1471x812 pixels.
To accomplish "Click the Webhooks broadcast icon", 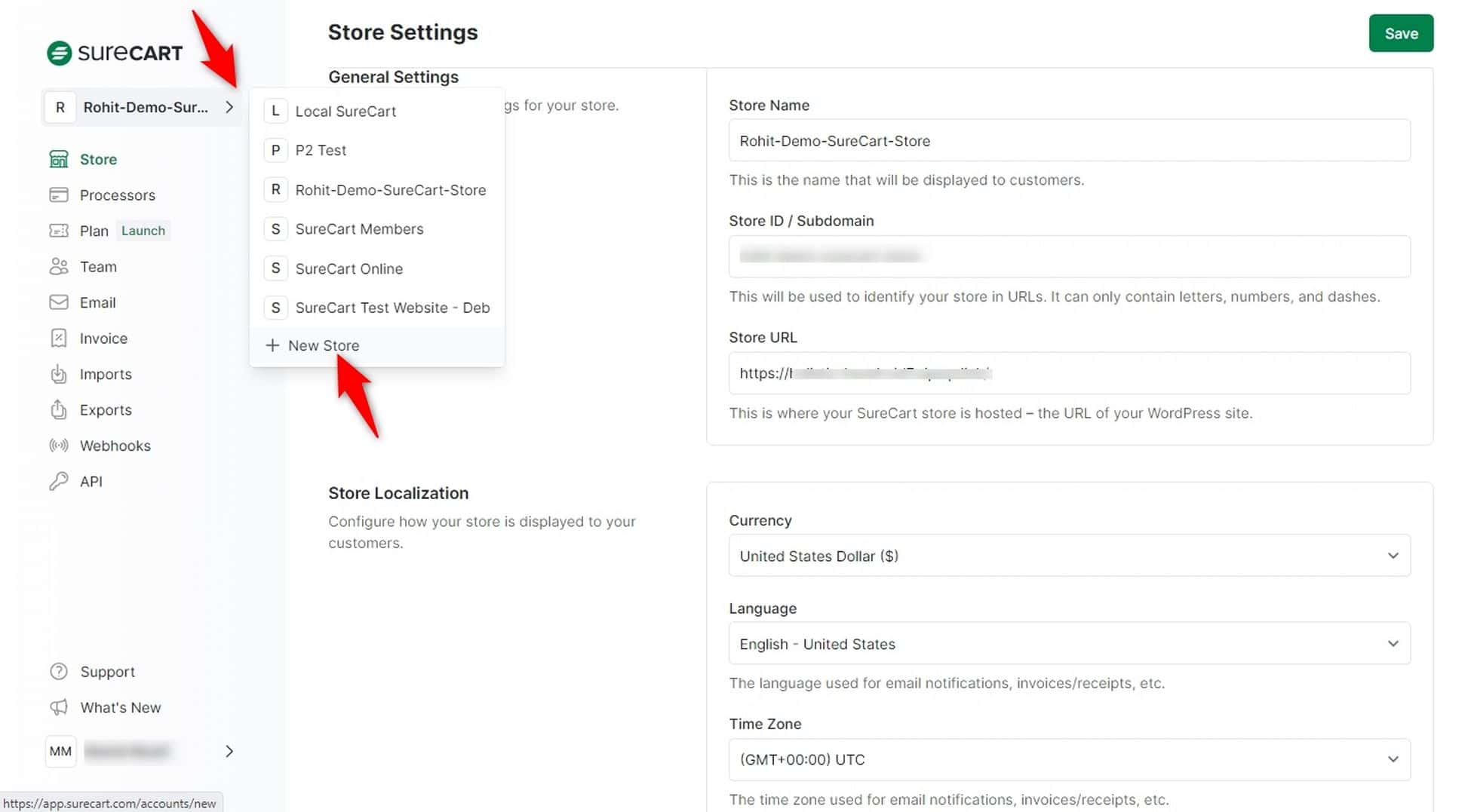I will 59,446.
